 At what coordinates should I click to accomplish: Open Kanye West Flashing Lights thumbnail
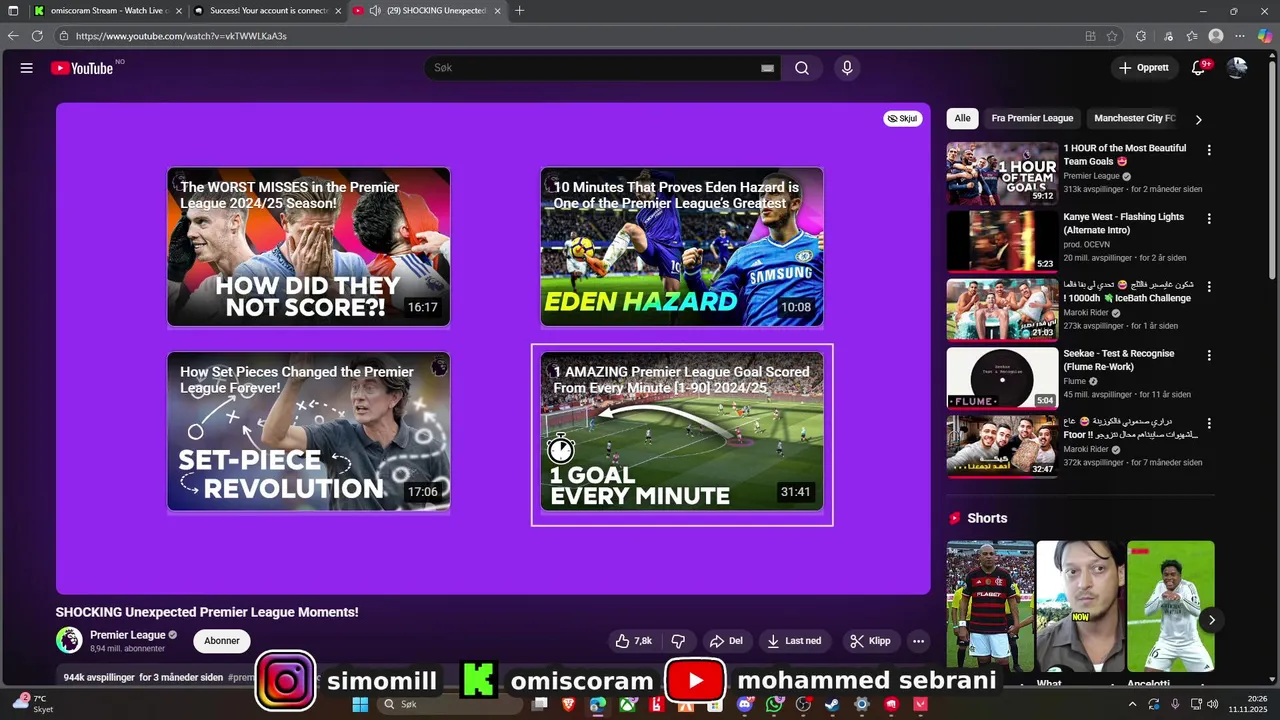click(x=1002, y=241)
